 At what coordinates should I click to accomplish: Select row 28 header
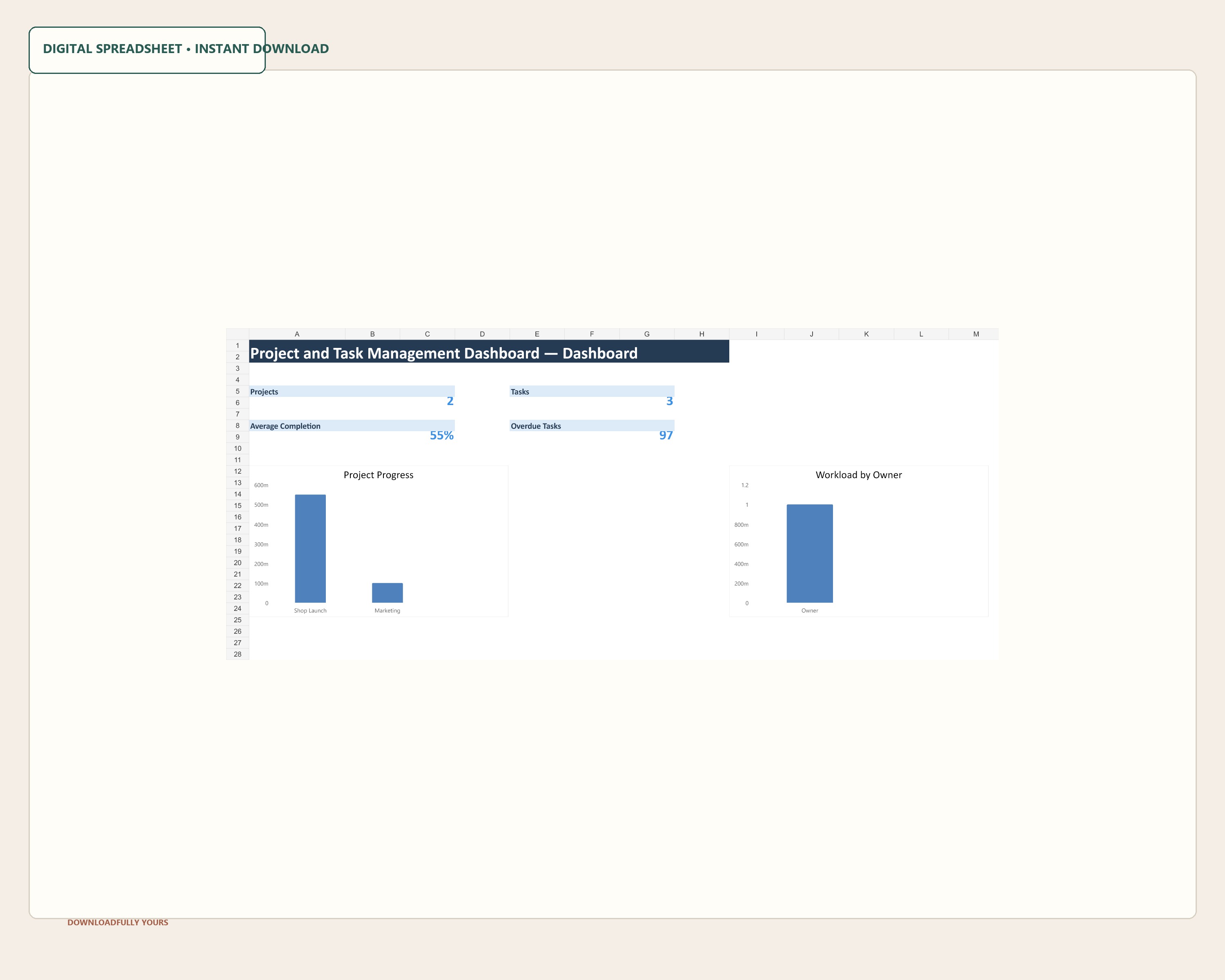238,654
